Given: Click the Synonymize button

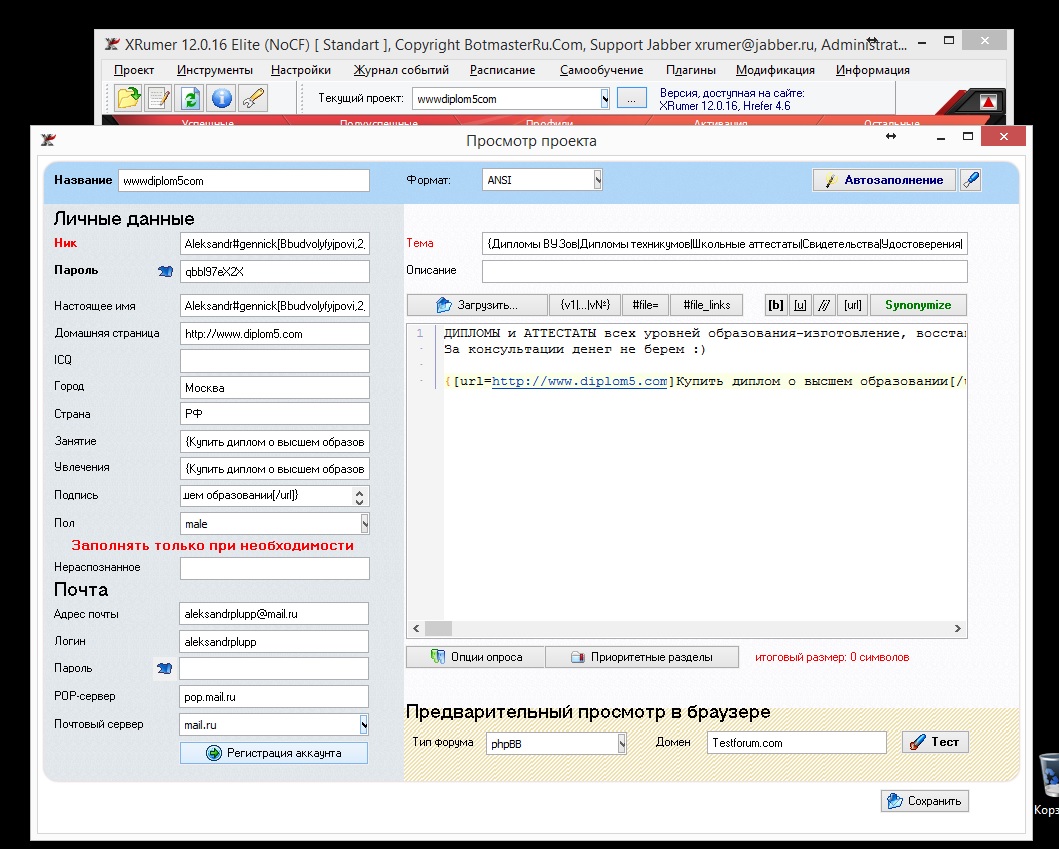Looking at the screenshot, I should (918, 305).
